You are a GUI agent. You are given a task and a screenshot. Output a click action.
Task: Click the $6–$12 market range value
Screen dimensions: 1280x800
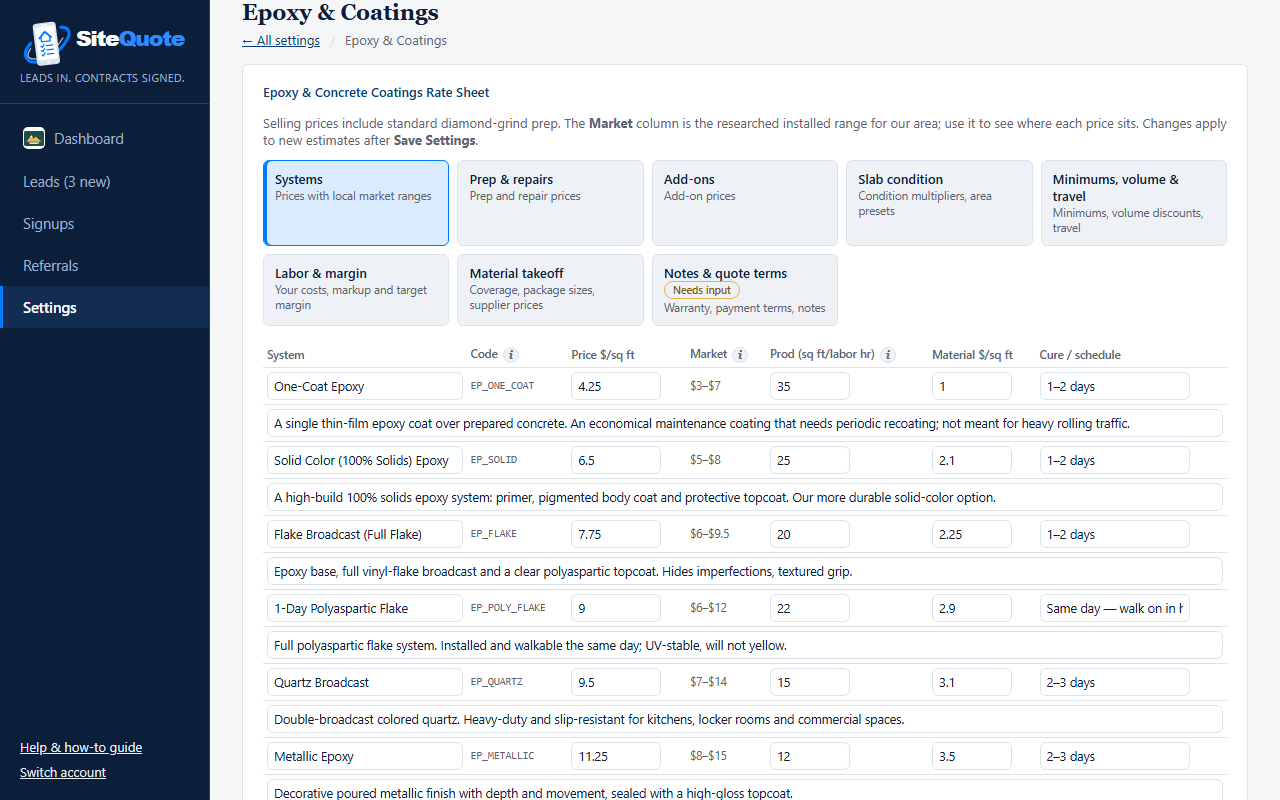[710, 608]
